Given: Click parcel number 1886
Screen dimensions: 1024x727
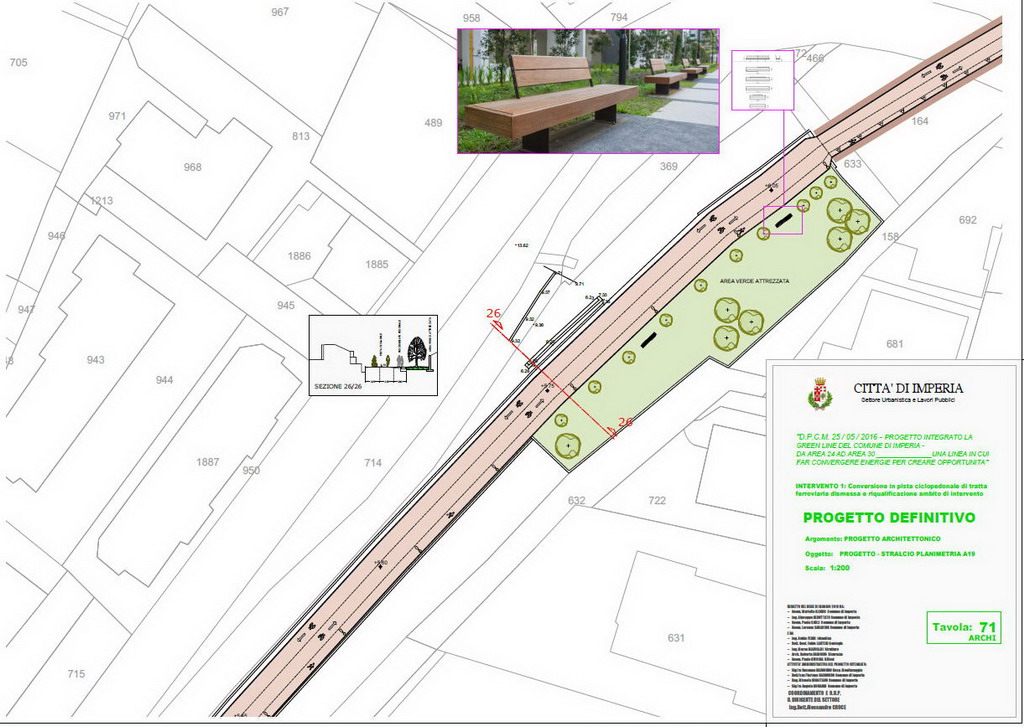Looking at the screenshot, I should pyautogui.click(x=299, y=256).
